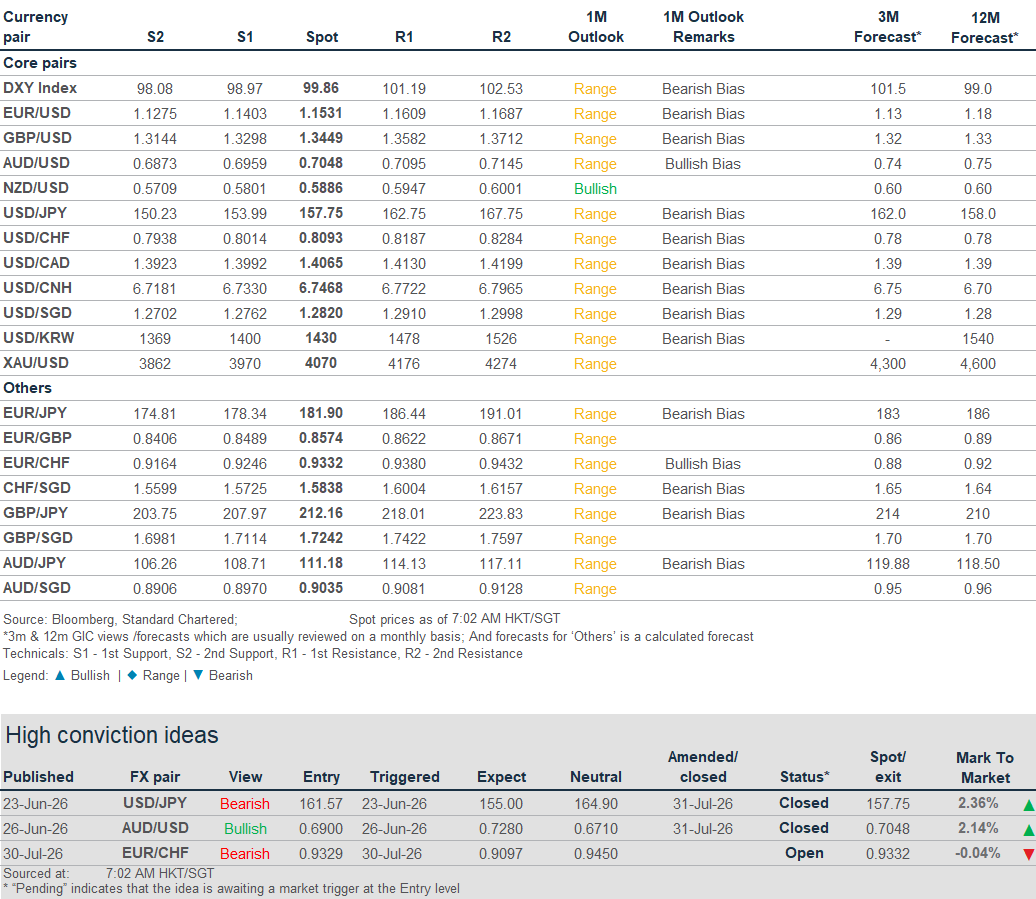Select the EUR/JPY spot value 181.90
The image size is (1036, 899).
point(321,414)
